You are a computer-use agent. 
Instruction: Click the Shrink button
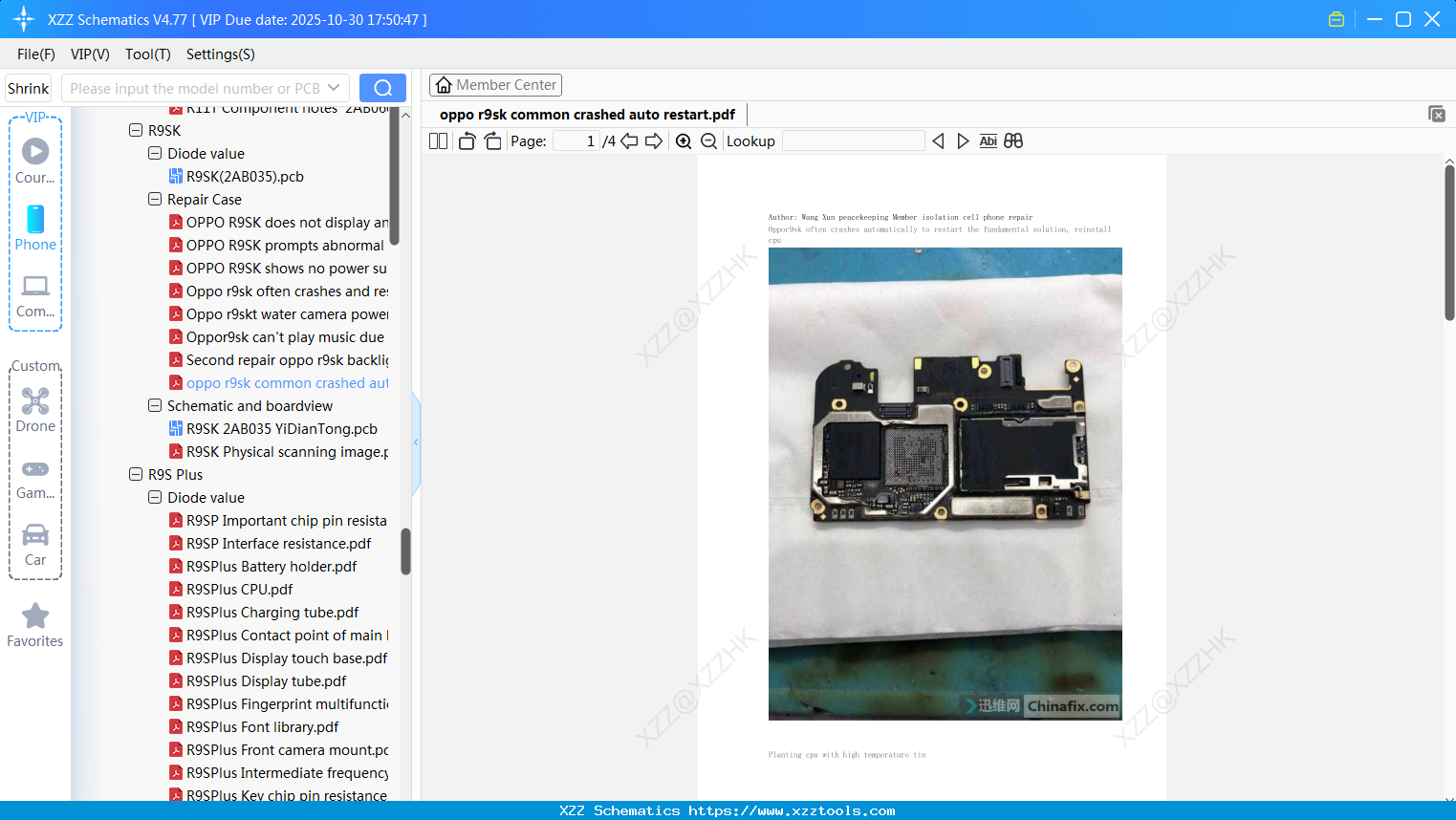pyautogui.click(x=29, y=89)
